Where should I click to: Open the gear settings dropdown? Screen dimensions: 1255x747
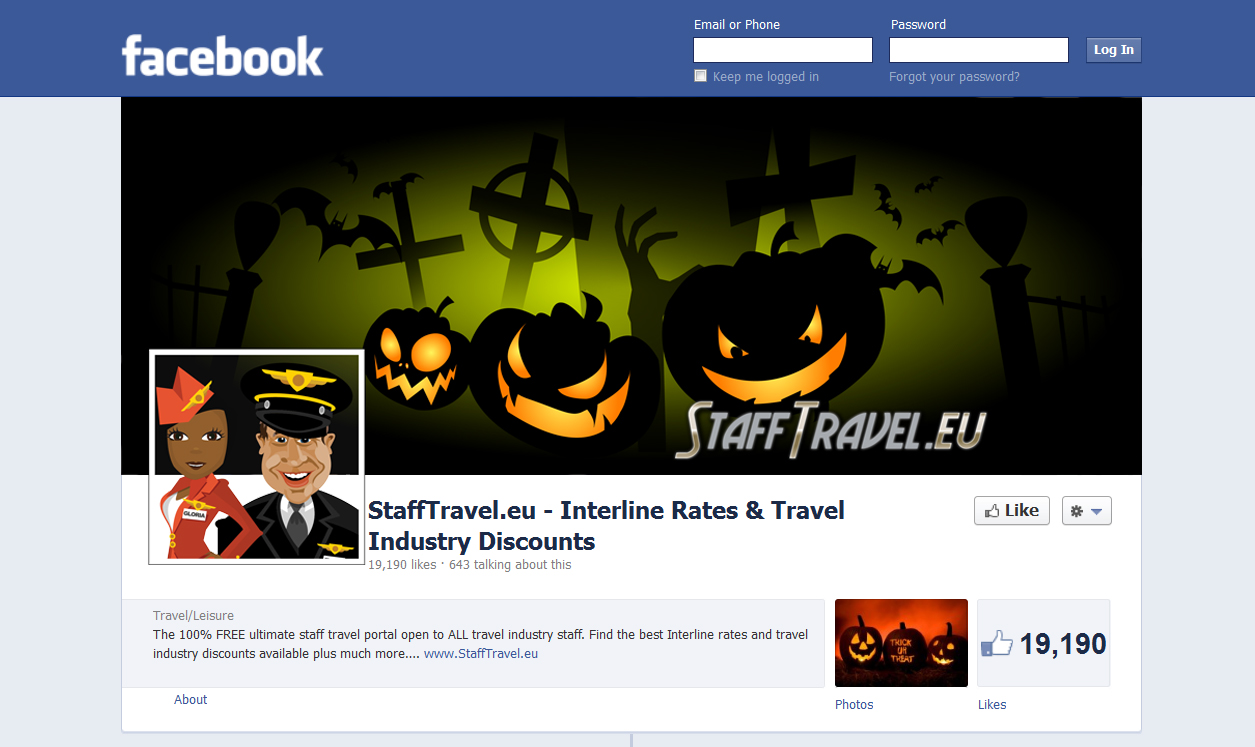pyautogui.click(x=1086, y=511)
